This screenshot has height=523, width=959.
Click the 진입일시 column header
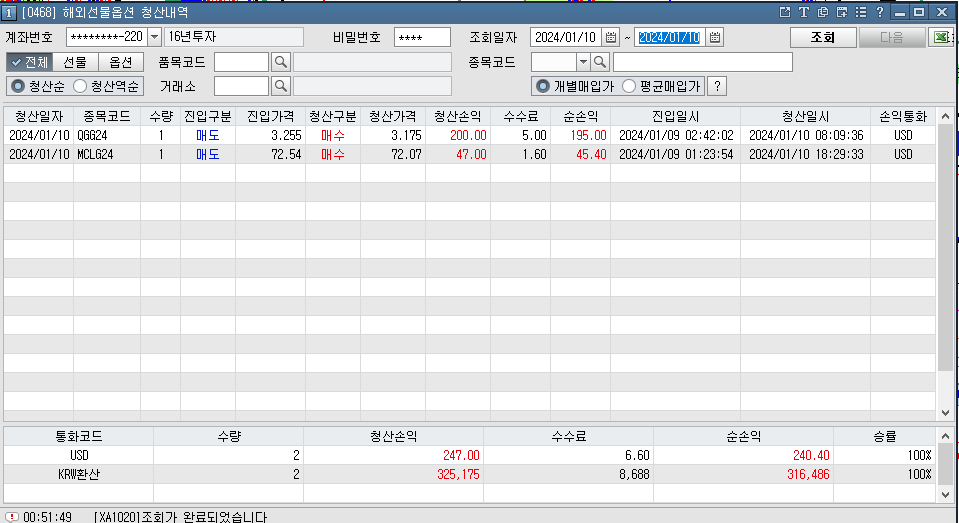click(x=676, y=116)
